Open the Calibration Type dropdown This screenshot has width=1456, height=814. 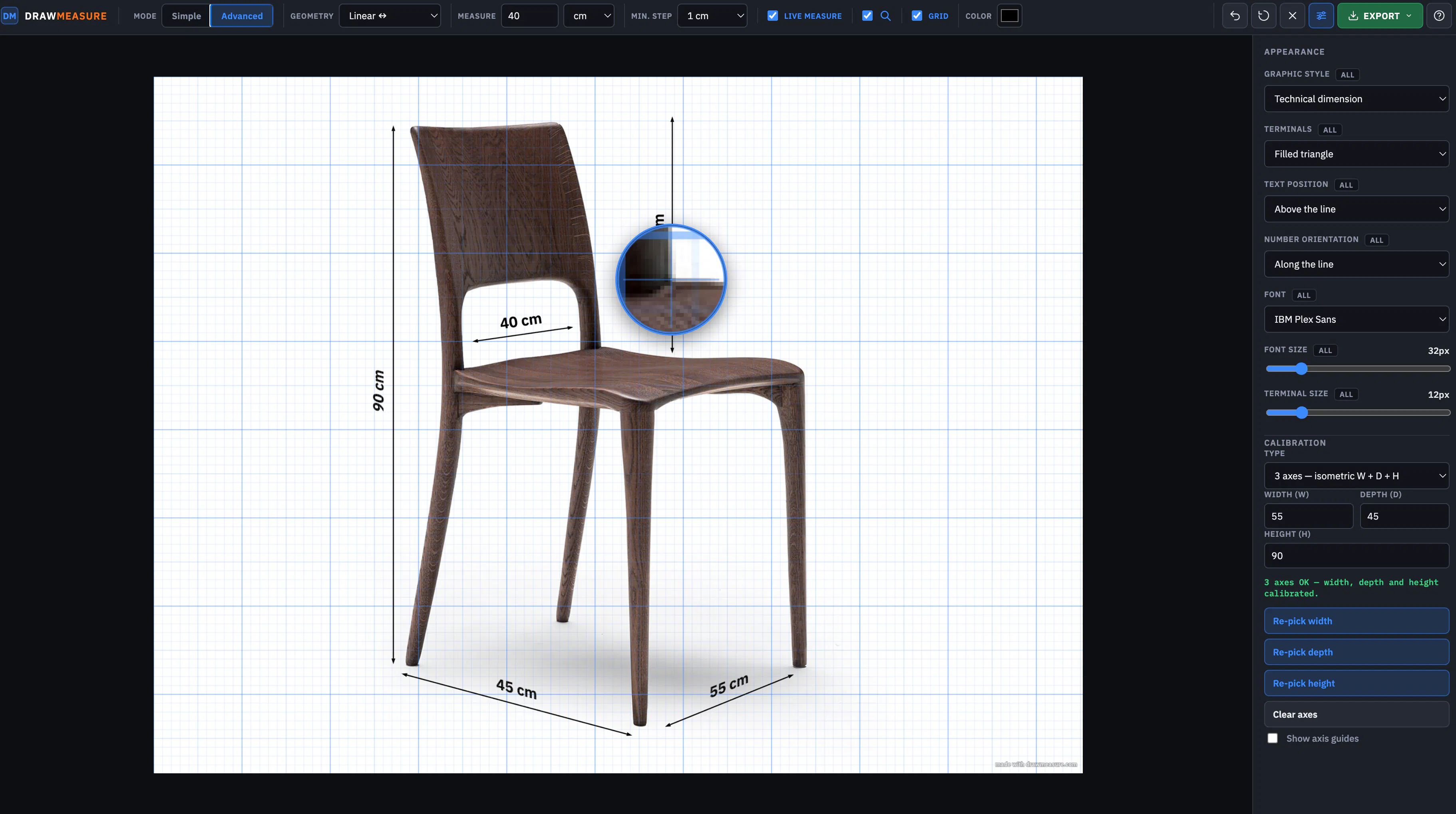click(x=1357, y=476)
